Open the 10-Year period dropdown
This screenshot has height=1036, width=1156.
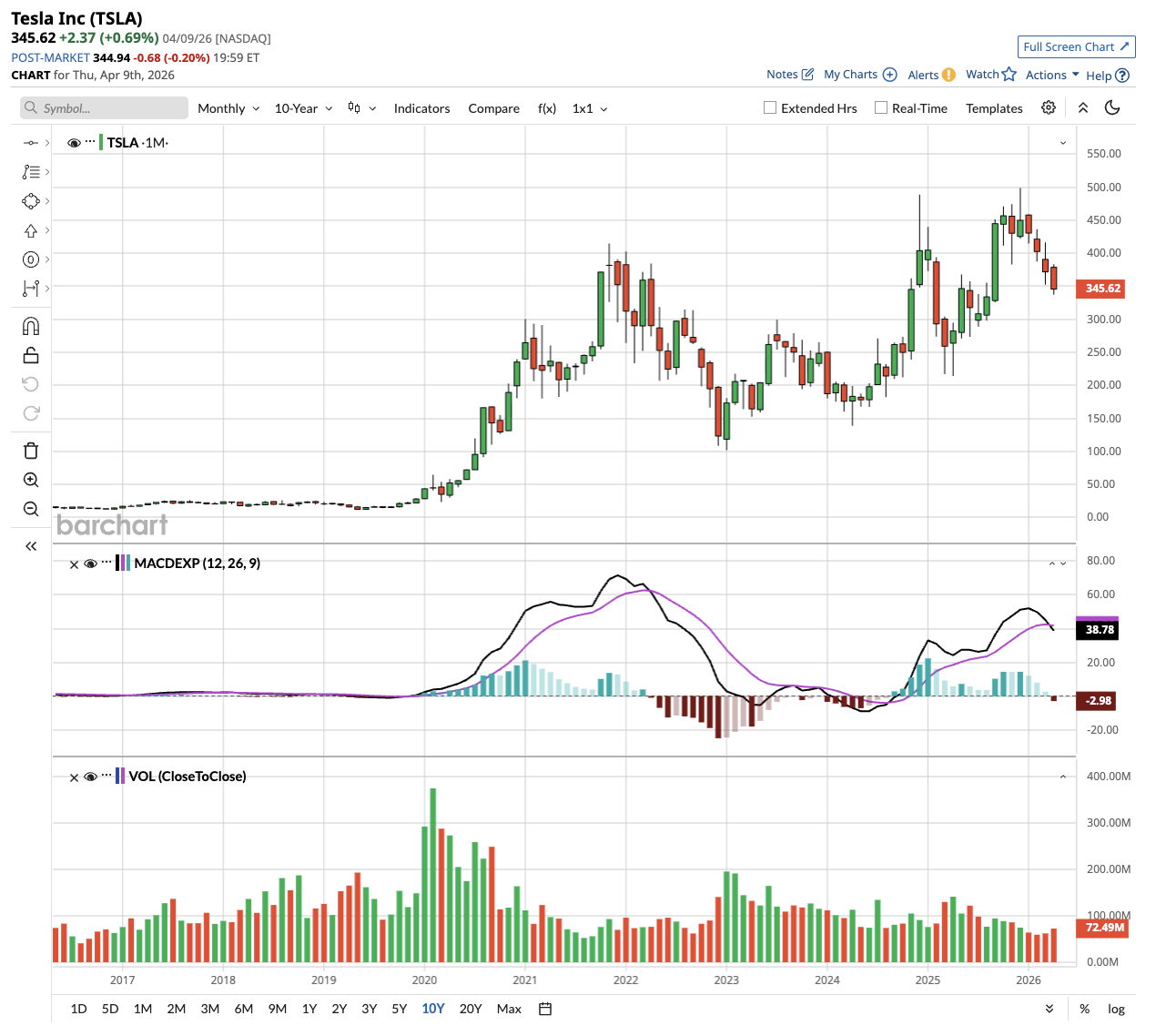point(303,108)
